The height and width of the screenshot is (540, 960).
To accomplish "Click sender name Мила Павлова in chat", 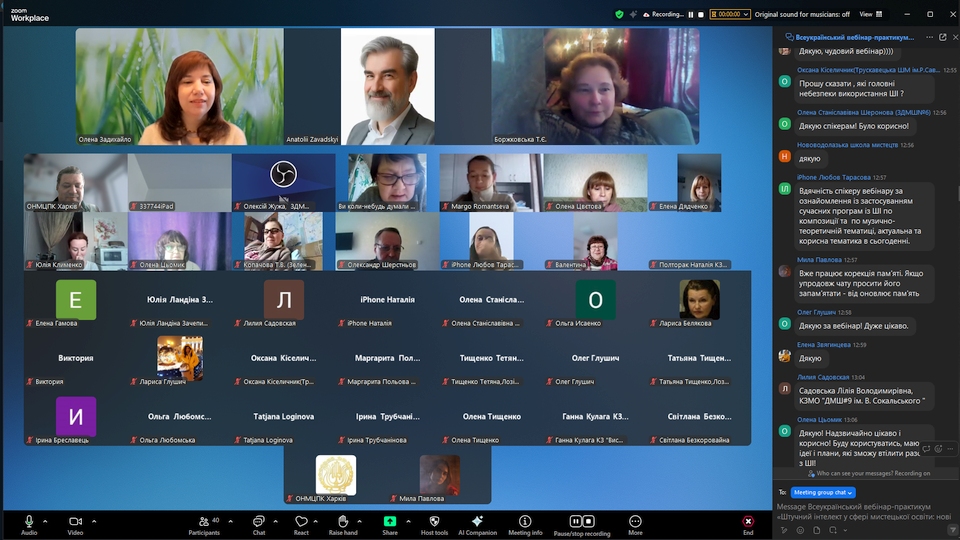I will [819, 260].
